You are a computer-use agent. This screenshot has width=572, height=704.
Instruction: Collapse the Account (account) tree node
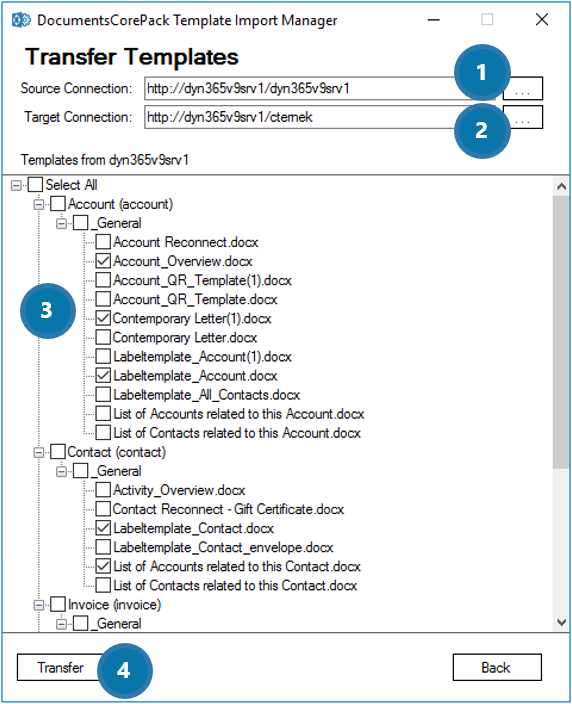(39, 204)
